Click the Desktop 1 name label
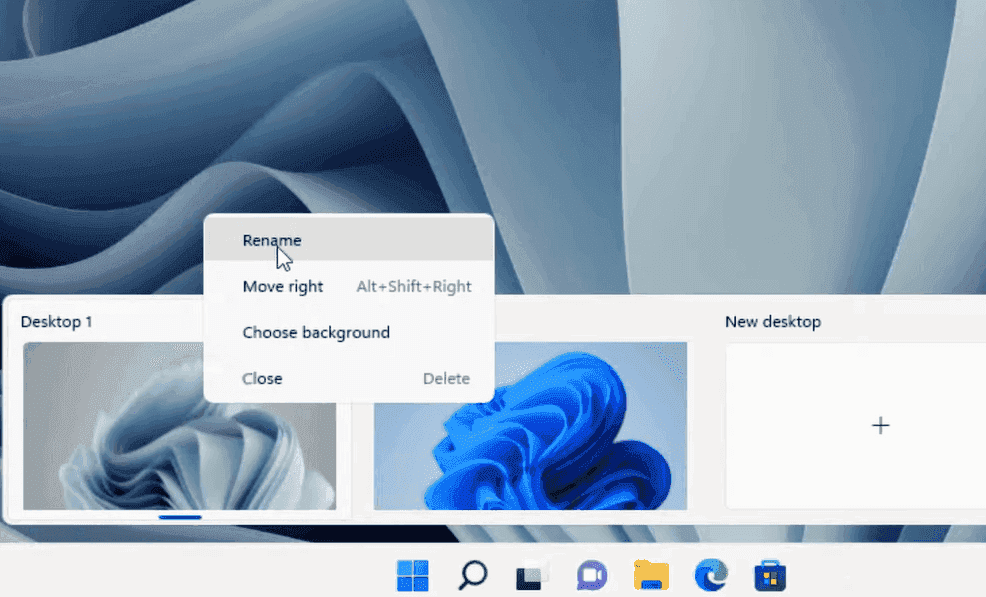The image size is (986, 597). [57, 321]
